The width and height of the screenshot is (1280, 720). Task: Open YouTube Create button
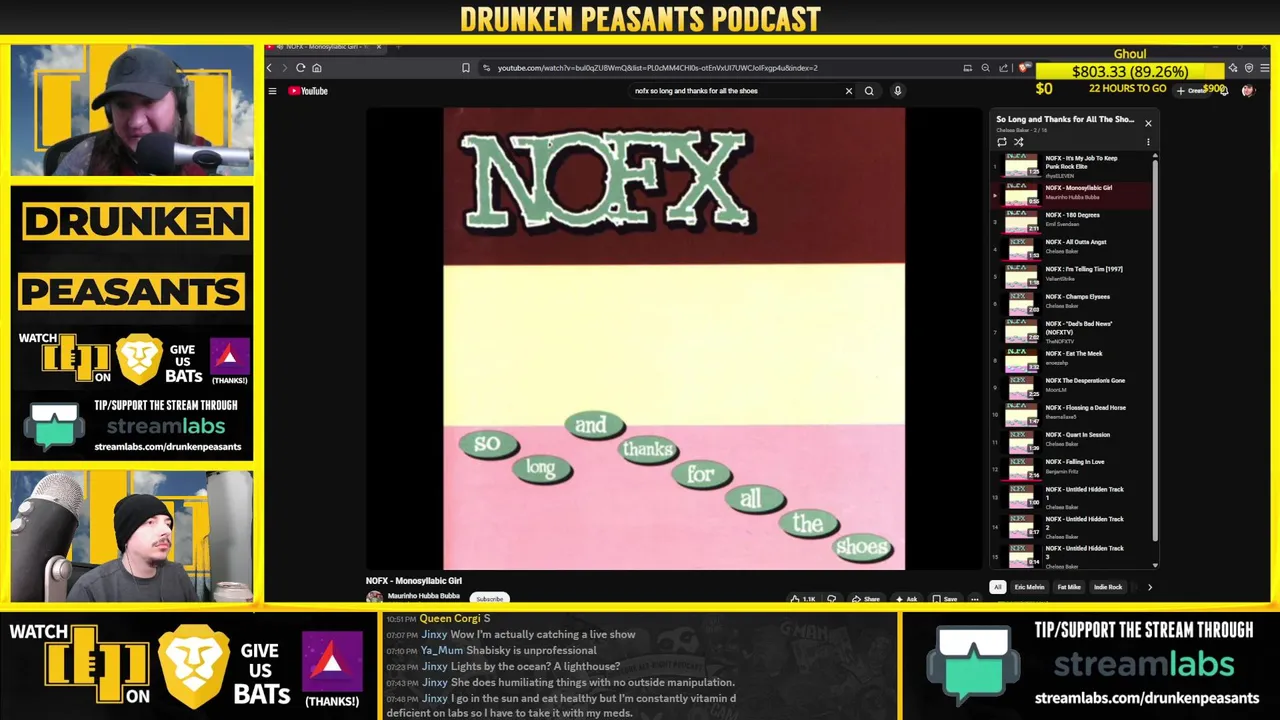(1190, 91)
